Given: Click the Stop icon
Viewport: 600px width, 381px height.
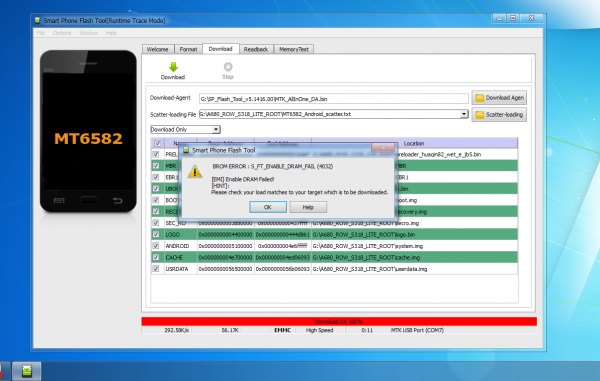Looking at the screenshot, I should (x=228, y=67).
